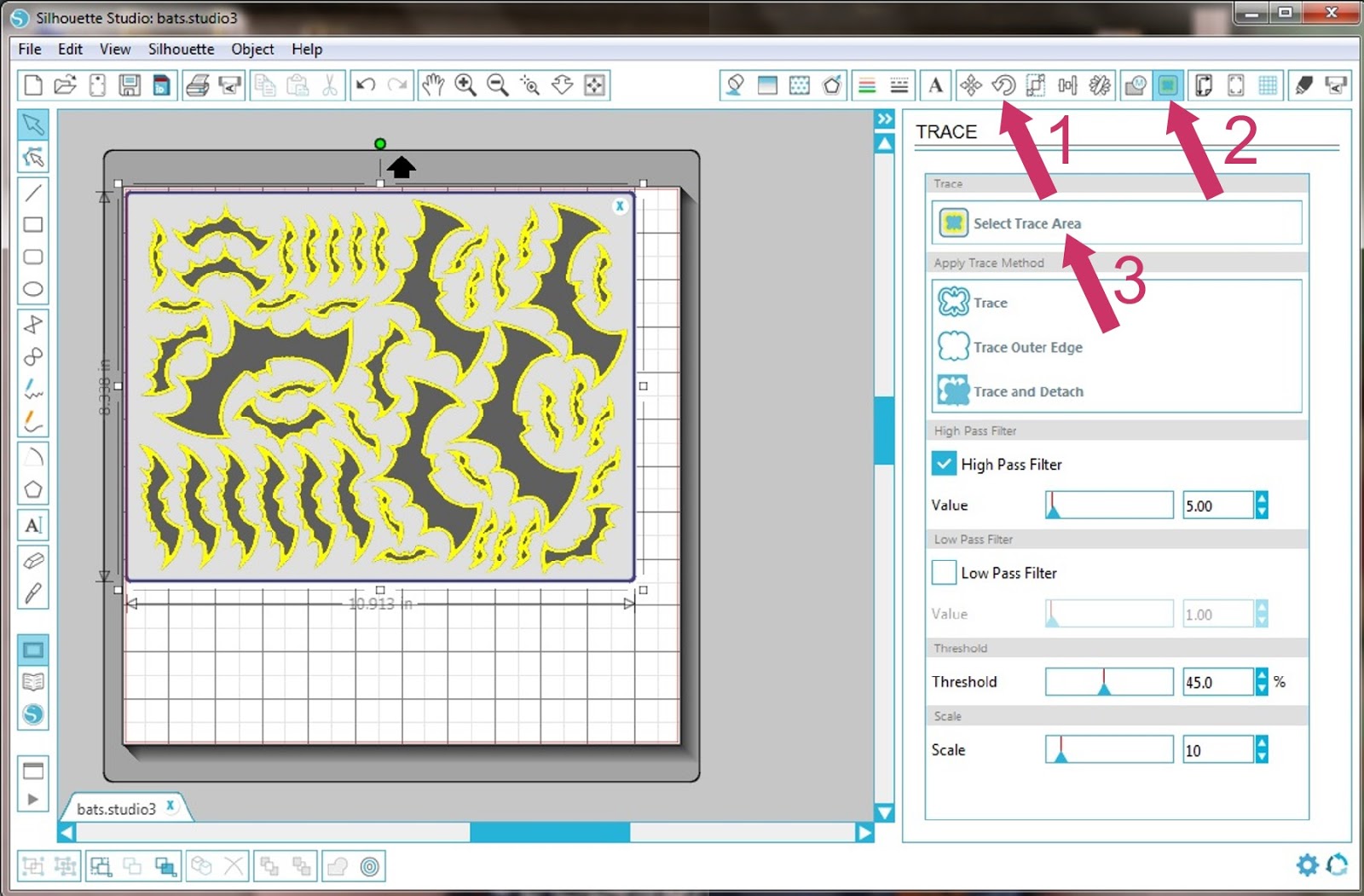The width and height of the screenshot is (1364, 896).
Task: Save the document with the floppy disk icon
Action: (130, 85)
